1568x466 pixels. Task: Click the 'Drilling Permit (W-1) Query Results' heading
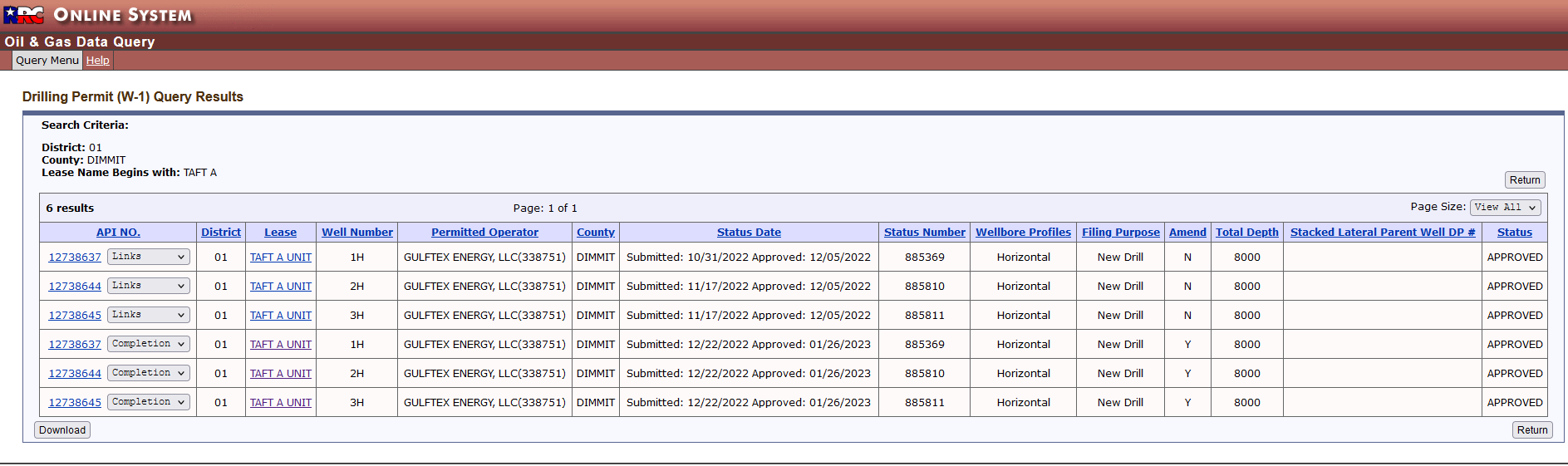(133, 97)
